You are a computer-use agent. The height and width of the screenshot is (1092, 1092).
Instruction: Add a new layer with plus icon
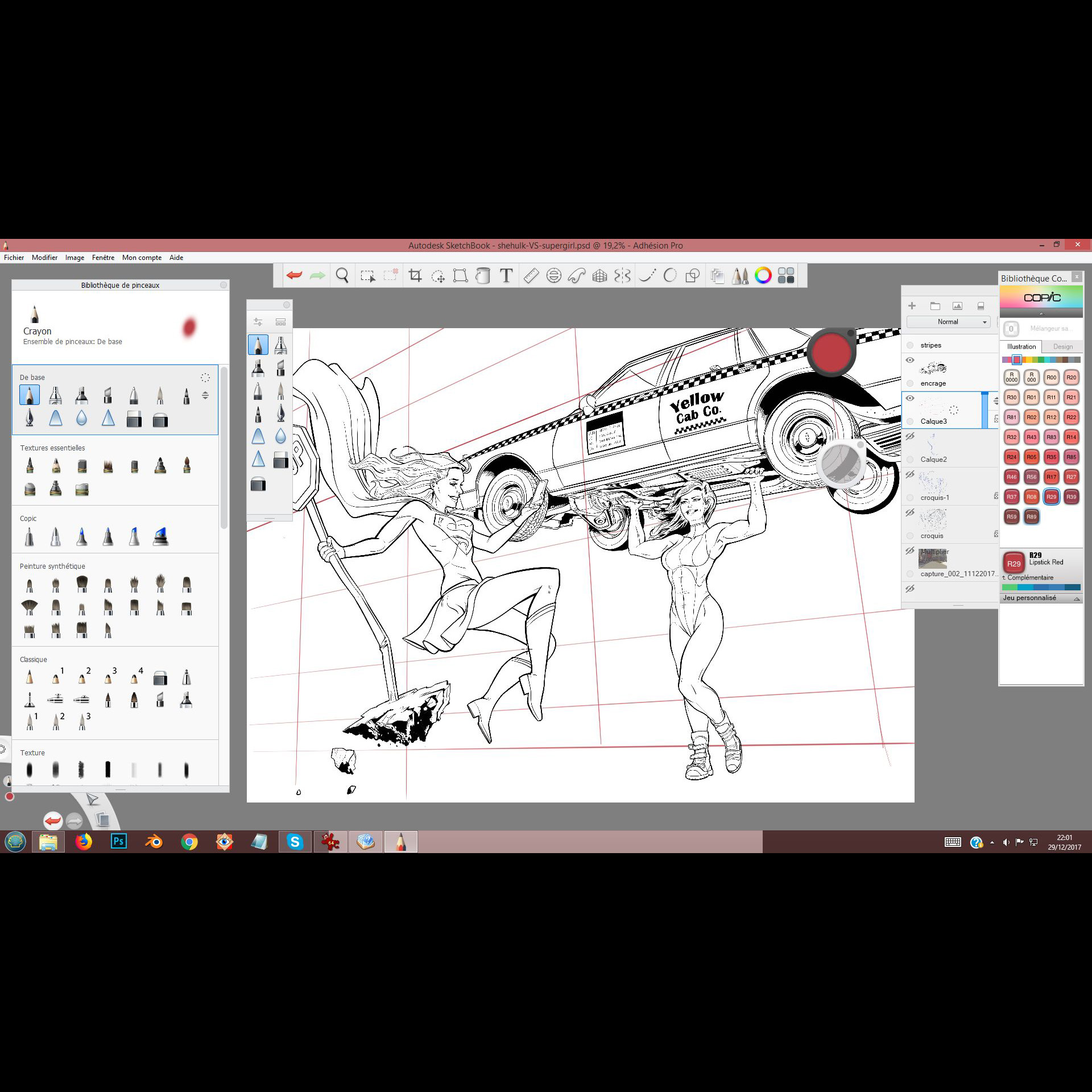(x=912, y=306)
